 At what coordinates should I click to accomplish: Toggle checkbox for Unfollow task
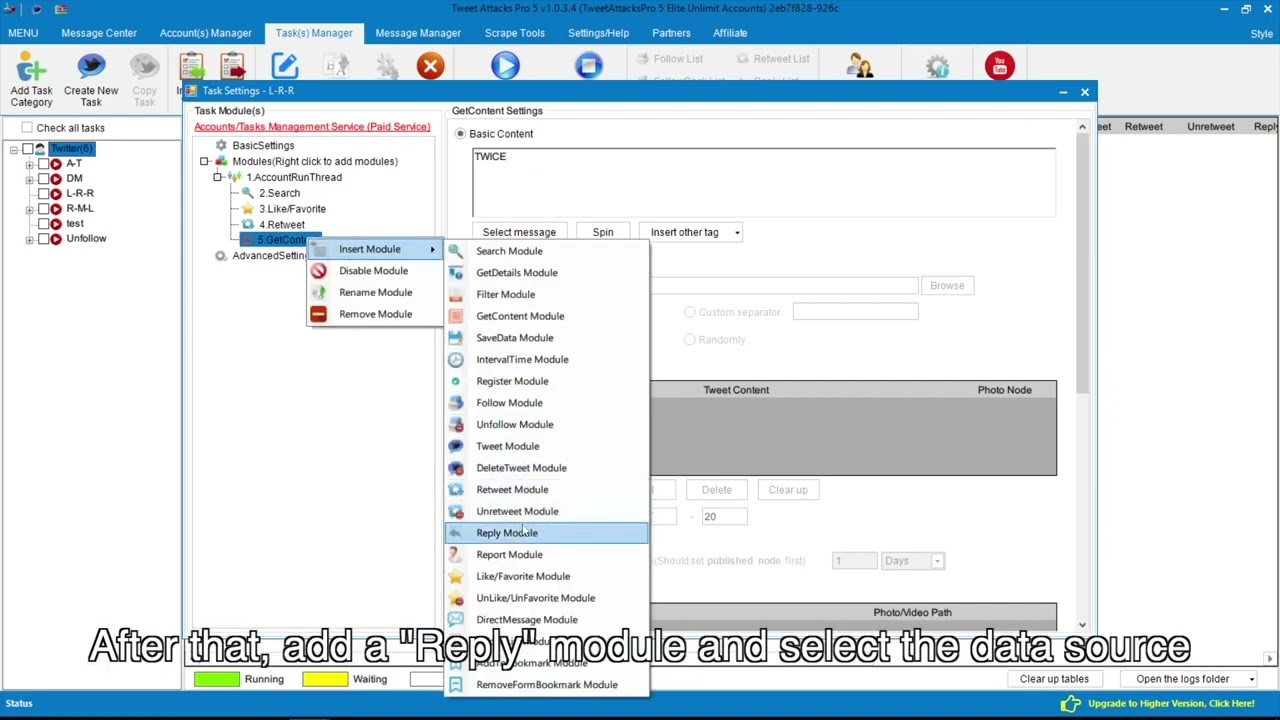coord(43,239)
